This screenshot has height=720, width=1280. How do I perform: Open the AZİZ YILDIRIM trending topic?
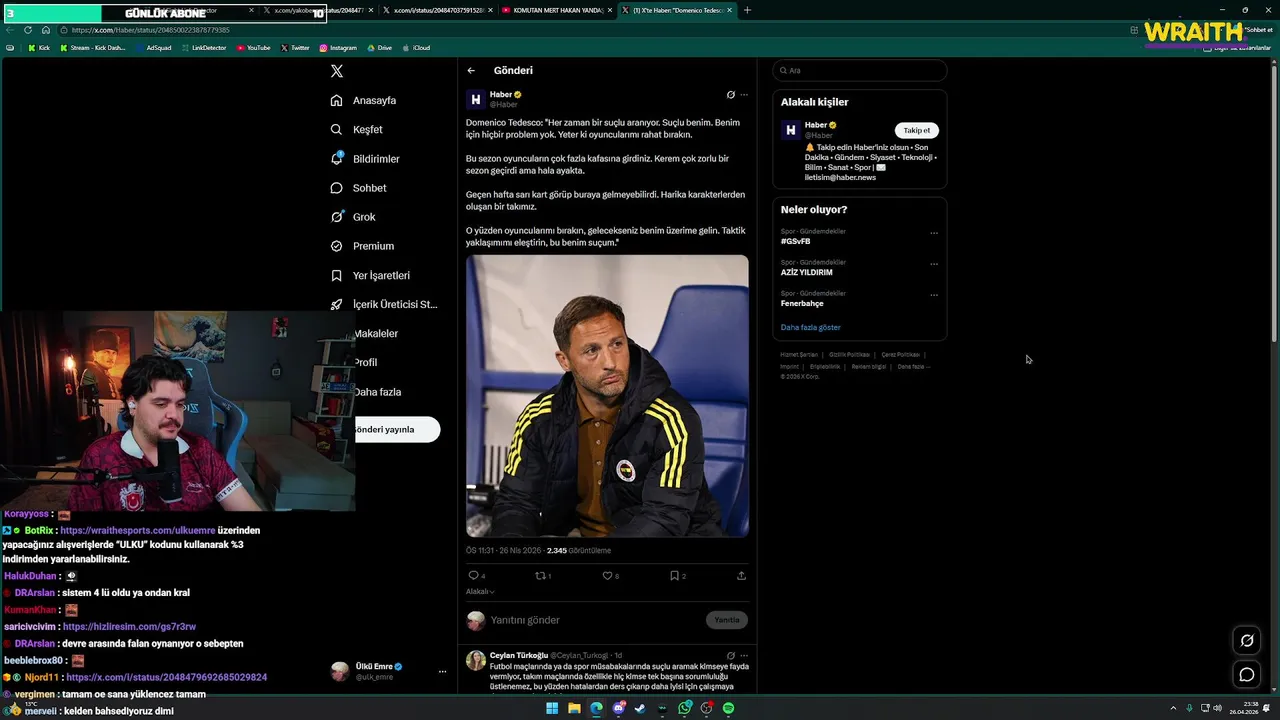tap(807, 272)
